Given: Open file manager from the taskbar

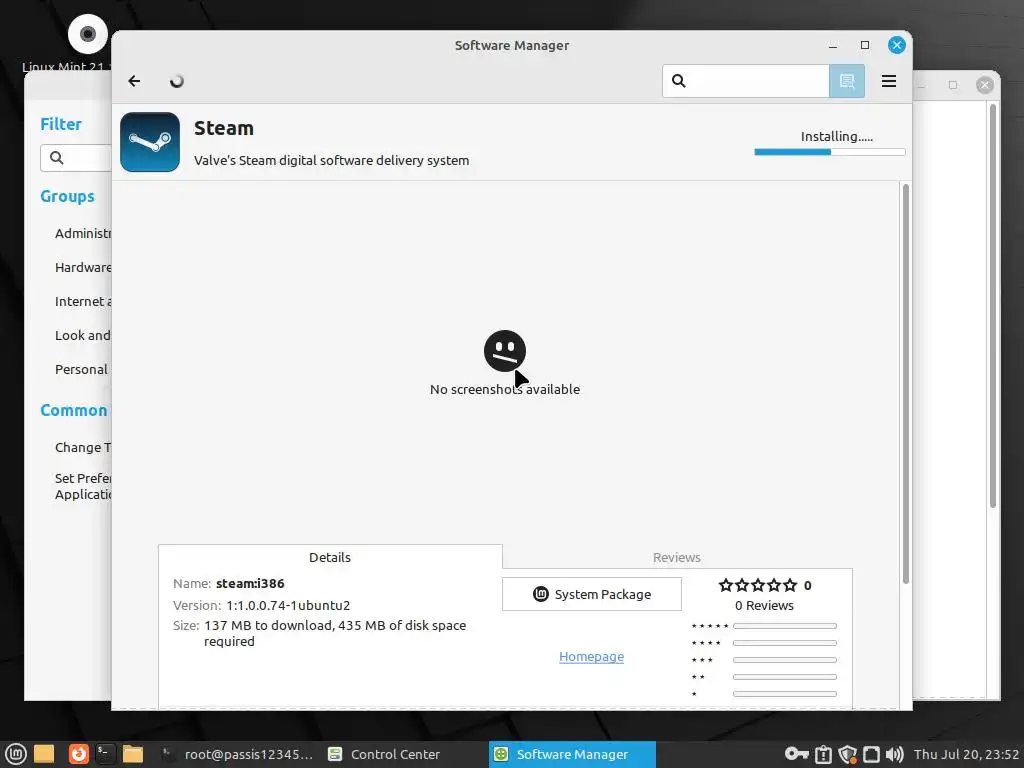Looking at the screenshot, I should 133,754.
